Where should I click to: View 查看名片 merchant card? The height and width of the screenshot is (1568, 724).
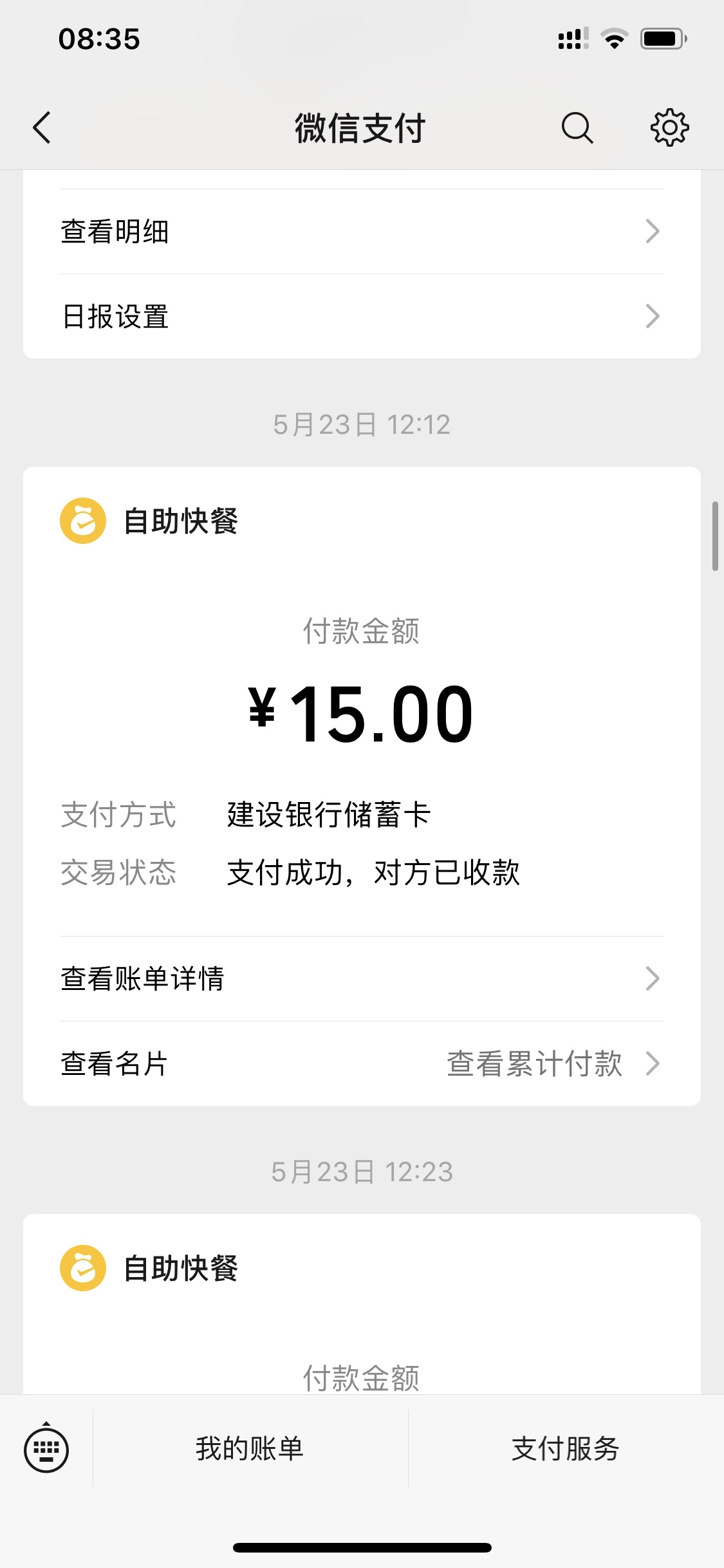(115, 1063)
